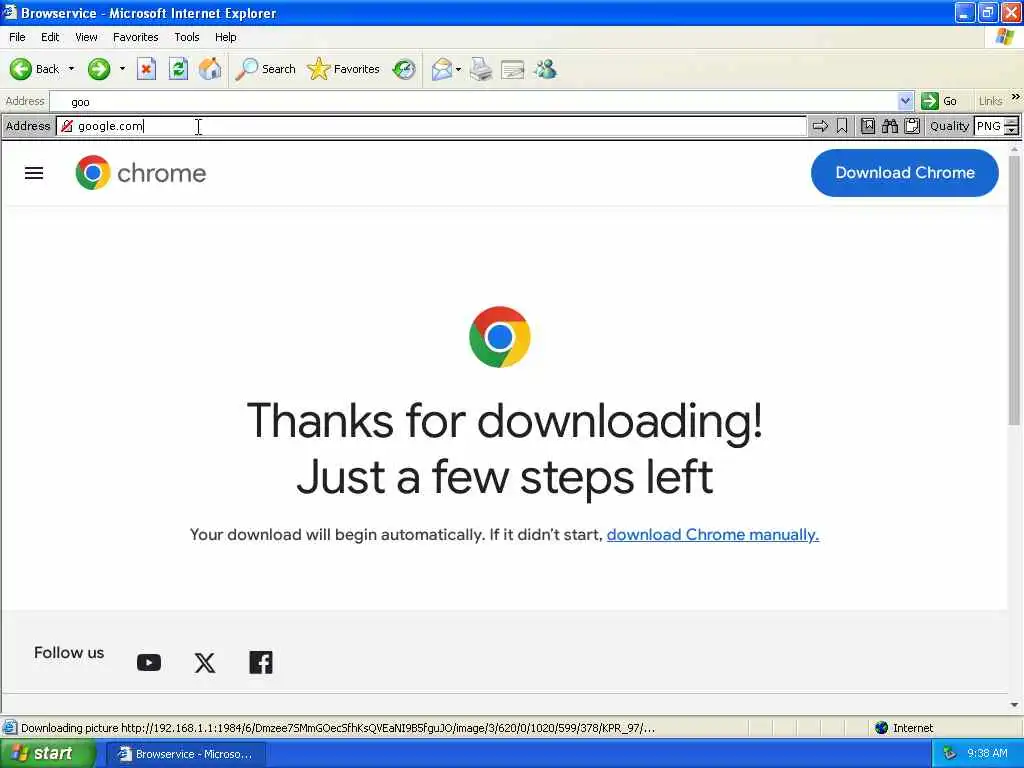This screenshot has width=1024, height=768.
Task: Go to the Home page icon
Action: click(210, 69)
